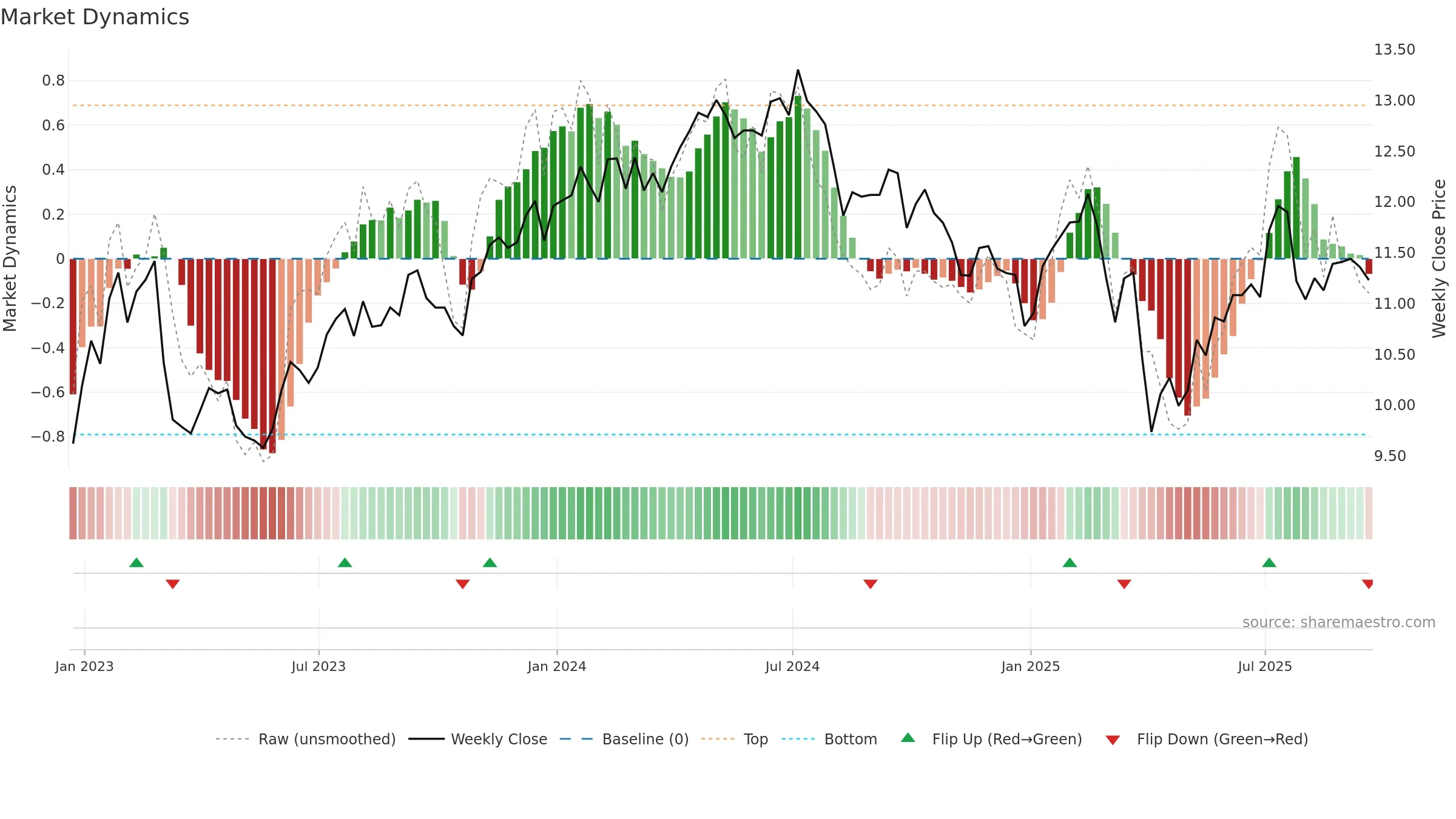Click the Jan 2025 axis label
This screenshot has width=1456, height=819.
point(1031,666)
